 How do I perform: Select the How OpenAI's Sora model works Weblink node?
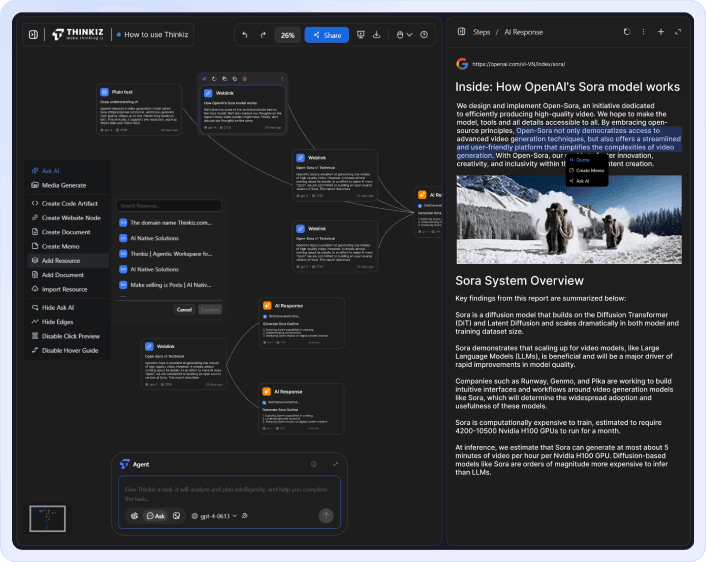pos(242,109)
